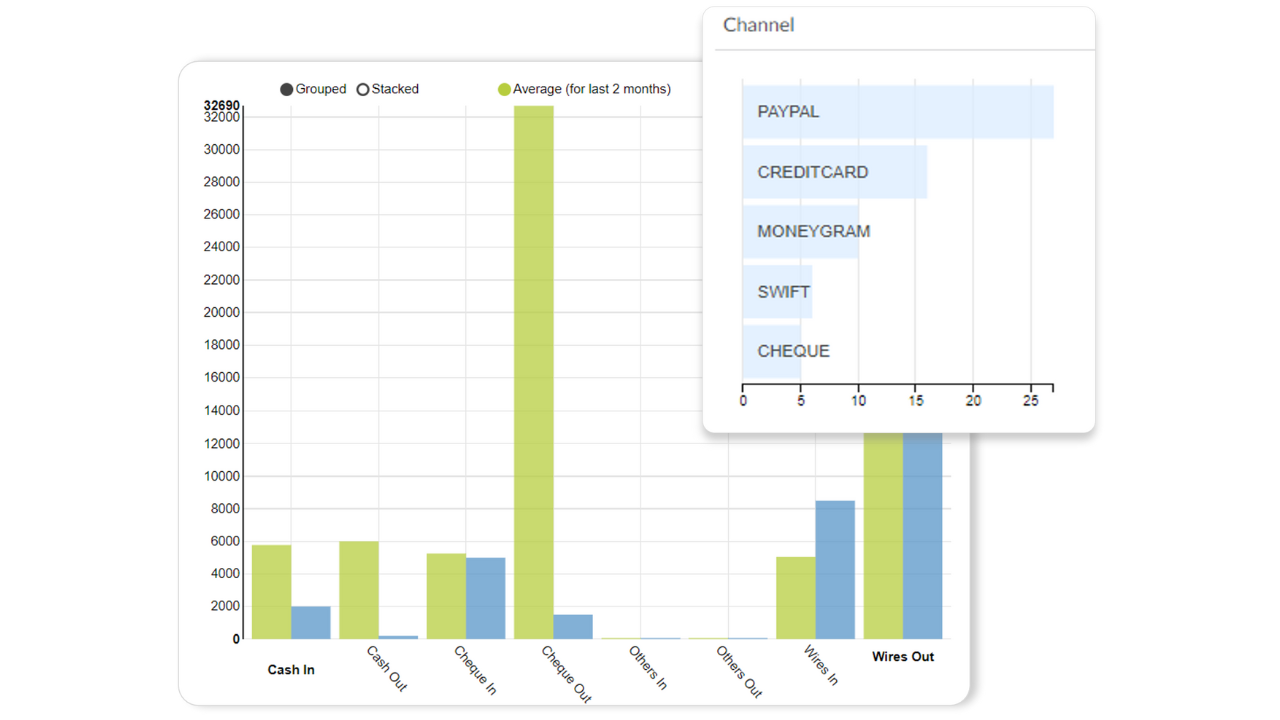Click the CREDITCARD channel bar

(x=835, y=172)
